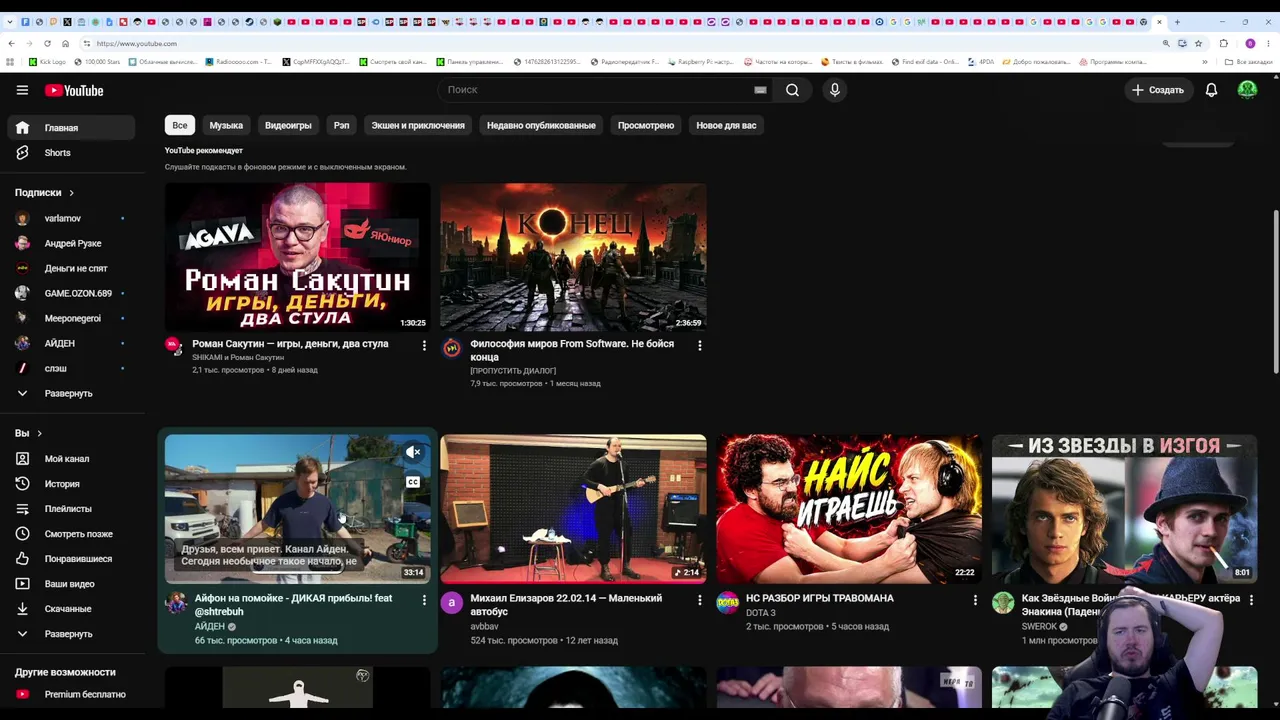
Task: Select the Недавно опубликованные chip
Action: (x=541, y=125)
